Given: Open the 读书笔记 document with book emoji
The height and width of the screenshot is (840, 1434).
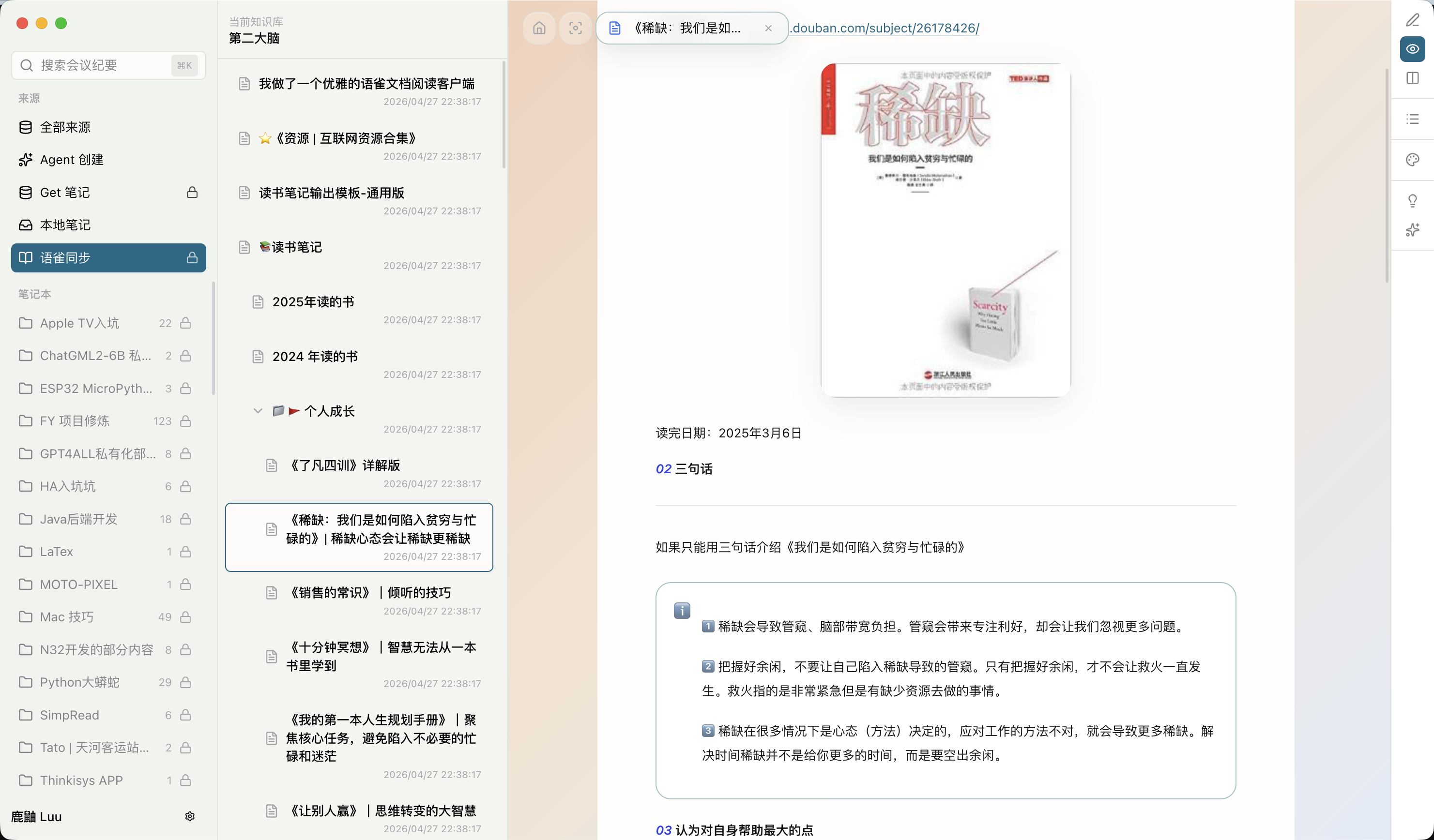Looking at the screenshot, I should point(359,255).
